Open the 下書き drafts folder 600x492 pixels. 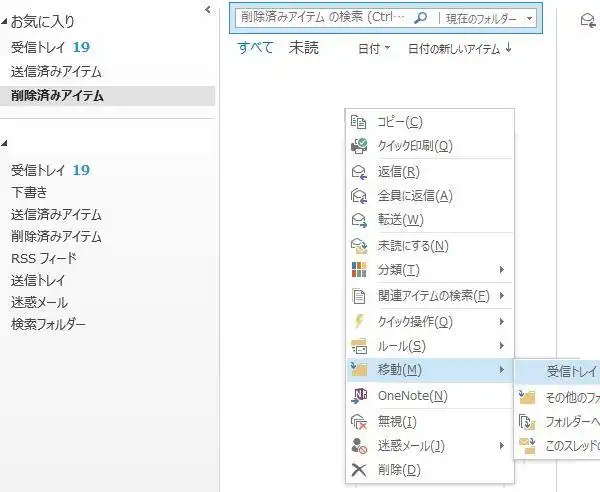(29, 192)
